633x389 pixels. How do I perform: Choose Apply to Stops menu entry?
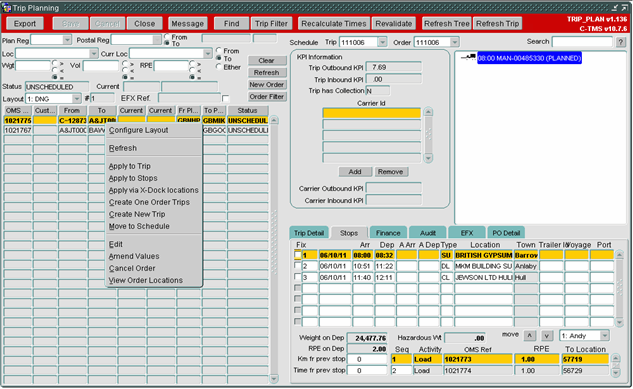click(133, 178)
